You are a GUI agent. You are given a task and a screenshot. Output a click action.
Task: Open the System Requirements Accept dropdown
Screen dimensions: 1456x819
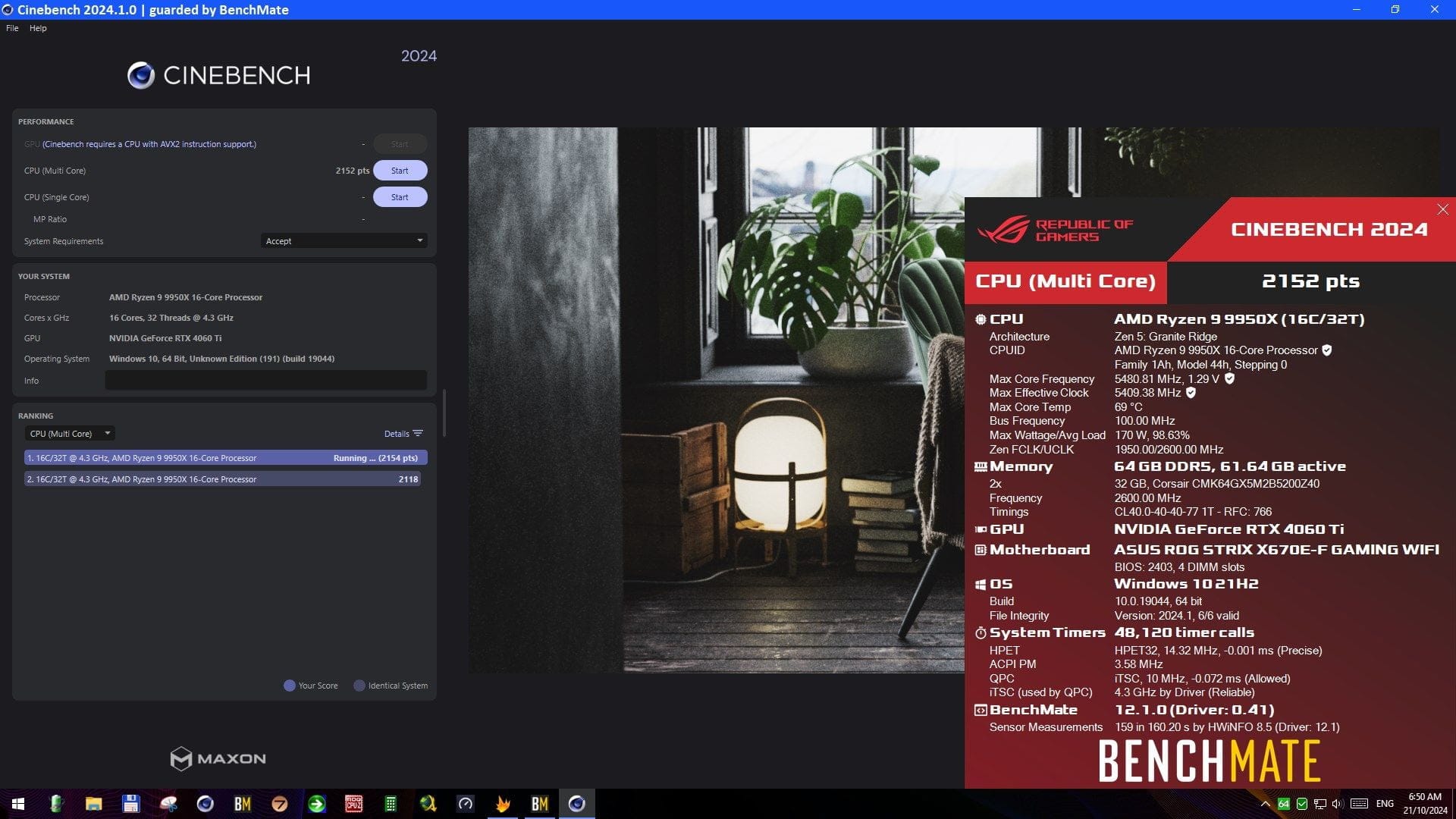coord(344,241)
